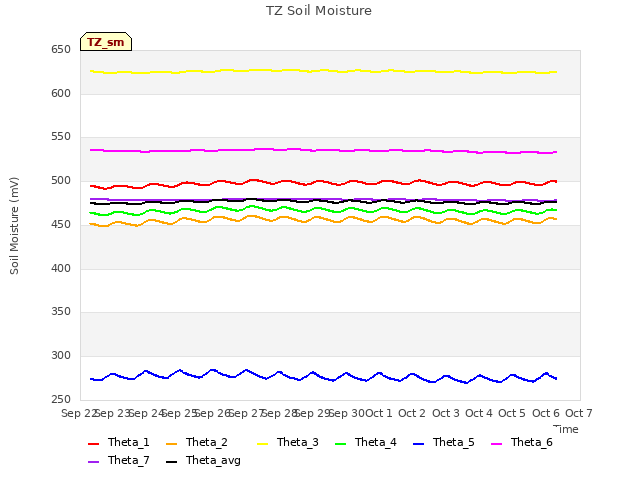
Task: Click the yellow Theta_3 data line
Action: (x=323, y=71)
